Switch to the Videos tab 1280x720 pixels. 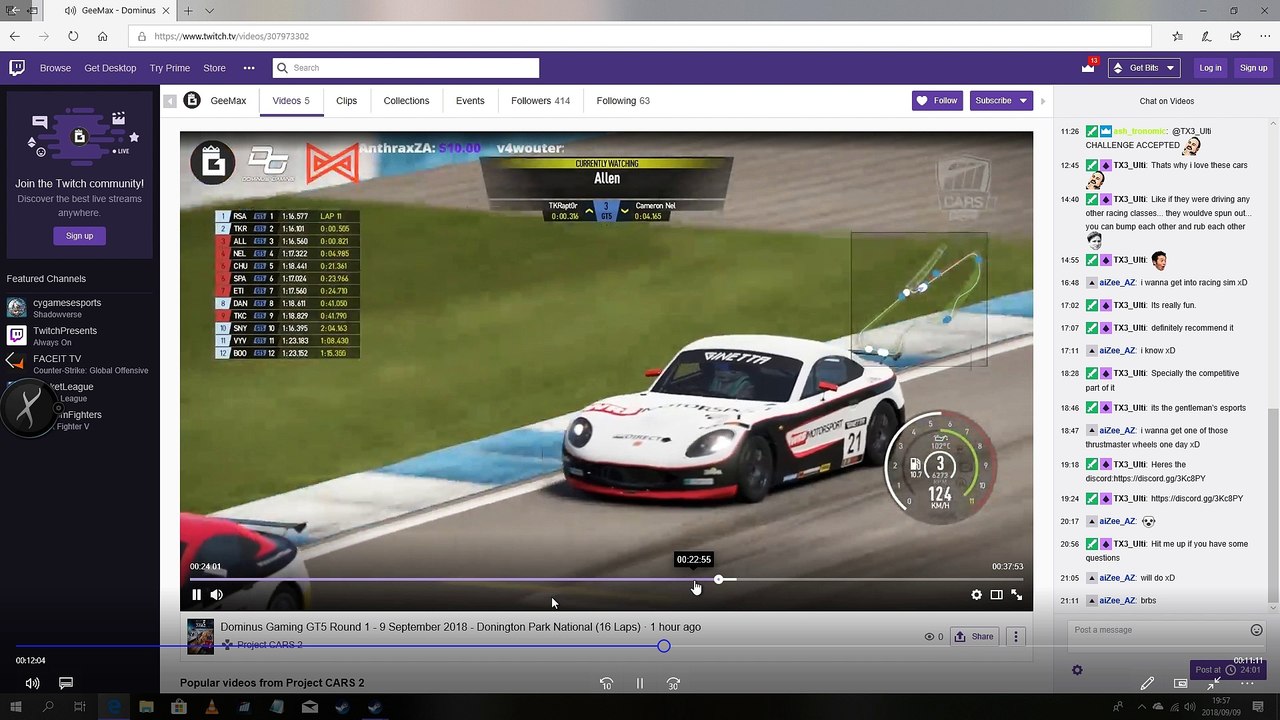tap(291, 101)
